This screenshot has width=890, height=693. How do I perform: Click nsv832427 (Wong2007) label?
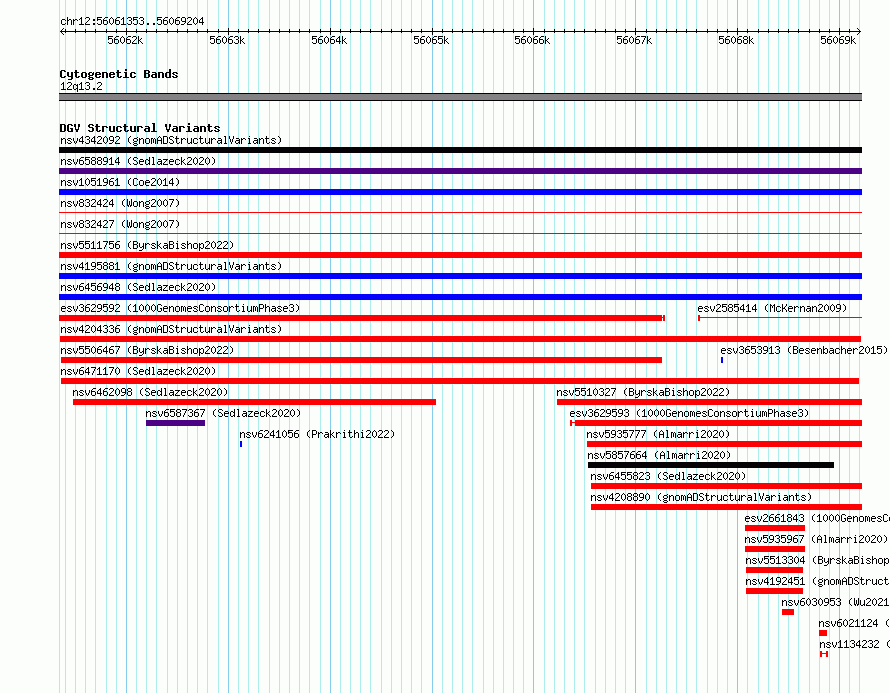[x=120, y=224]
